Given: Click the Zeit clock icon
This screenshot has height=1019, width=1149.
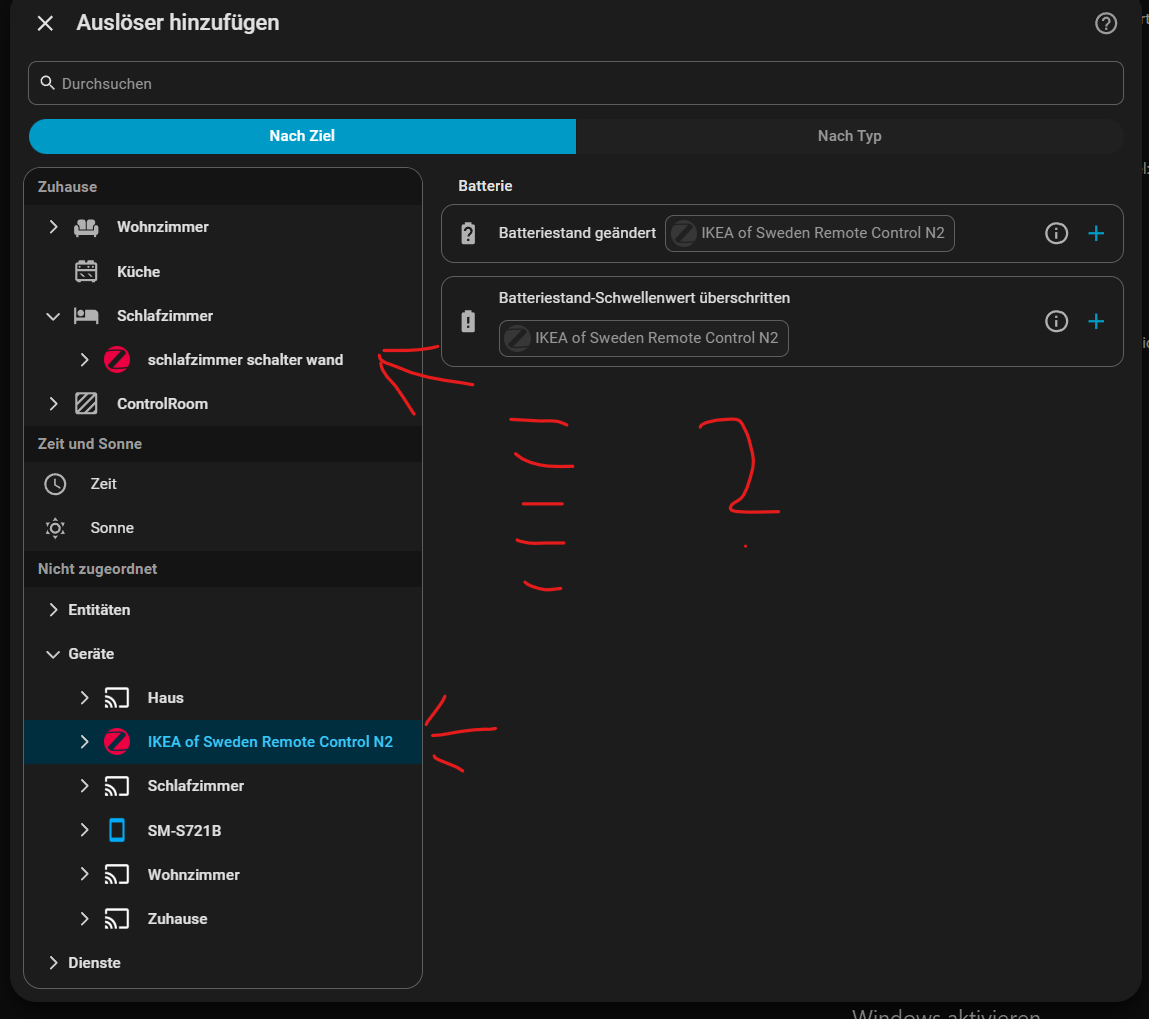Looking at the screenshot, I should tap(55, 484).
